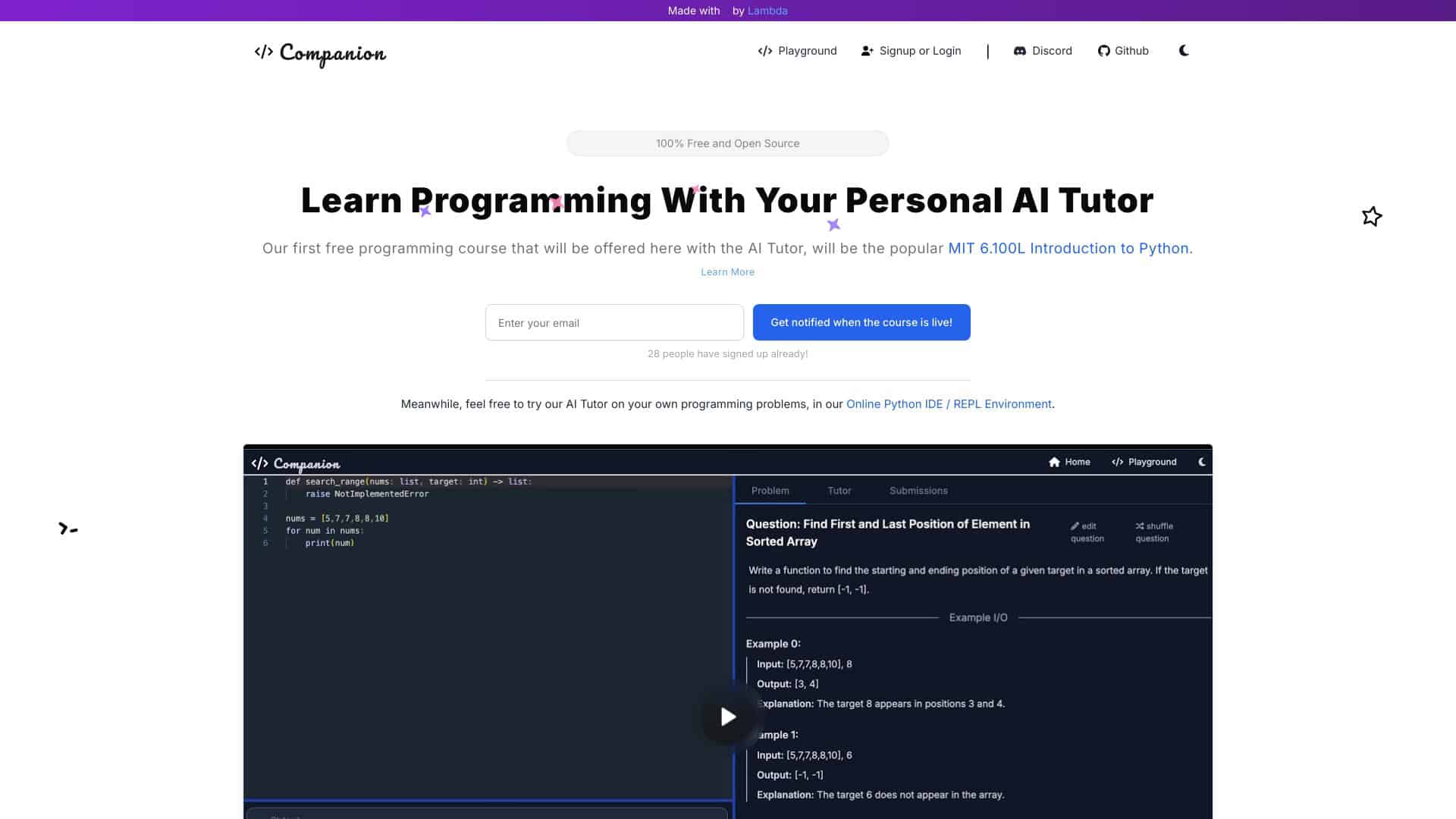Open the Submissions tab
Image resolution: width=1456 pixels, height=819 pixels.
coord(918,491)
